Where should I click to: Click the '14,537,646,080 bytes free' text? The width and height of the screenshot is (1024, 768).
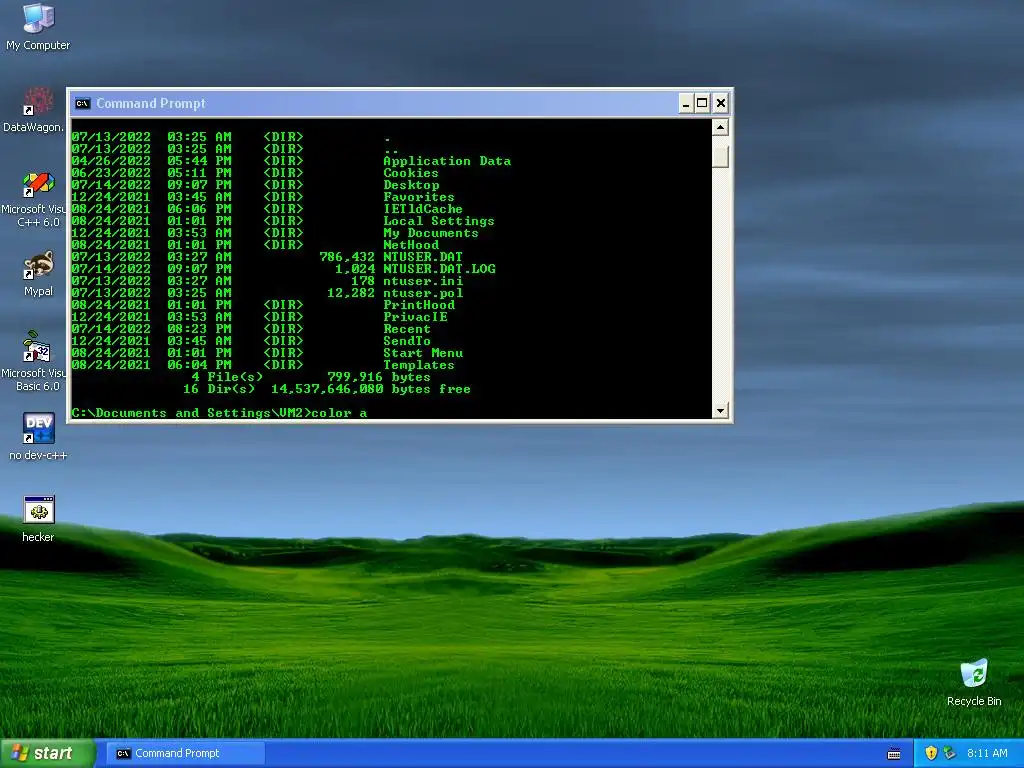[x=371, y=389]
